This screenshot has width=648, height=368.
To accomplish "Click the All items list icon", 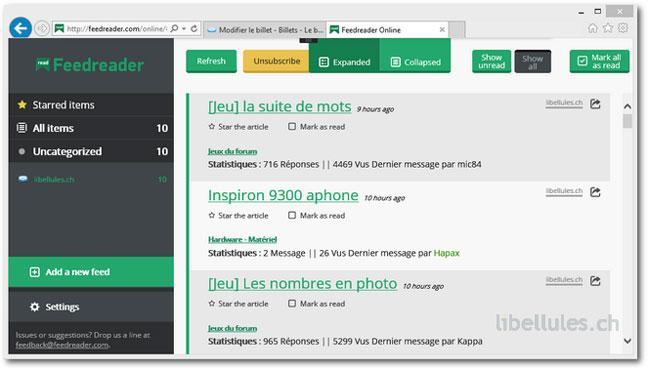I will point(22,128).
